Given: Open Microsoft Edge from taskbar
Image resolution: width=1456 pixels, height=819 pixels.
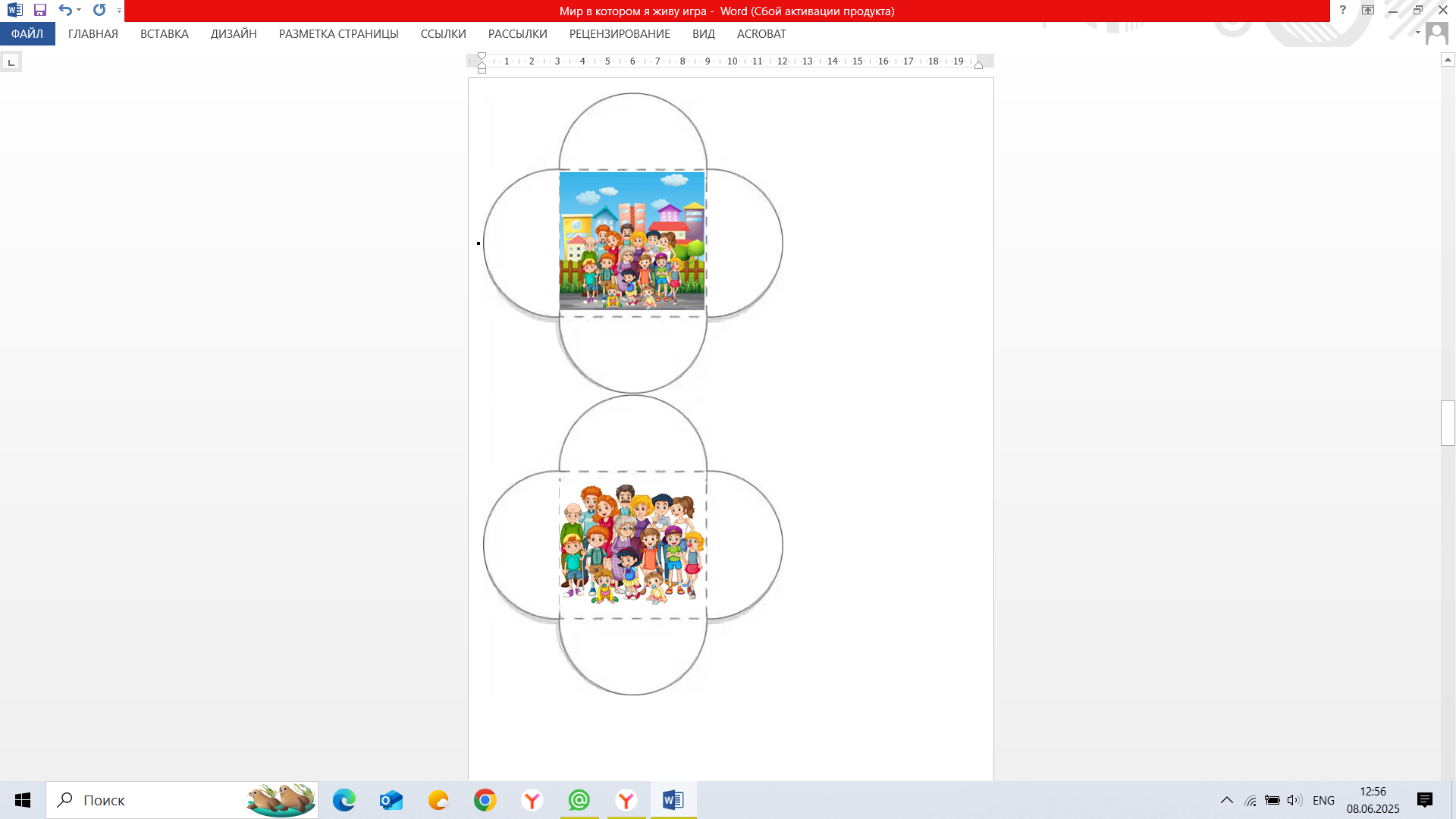Looking at the screenshot, I should click(x=344, y=800).
